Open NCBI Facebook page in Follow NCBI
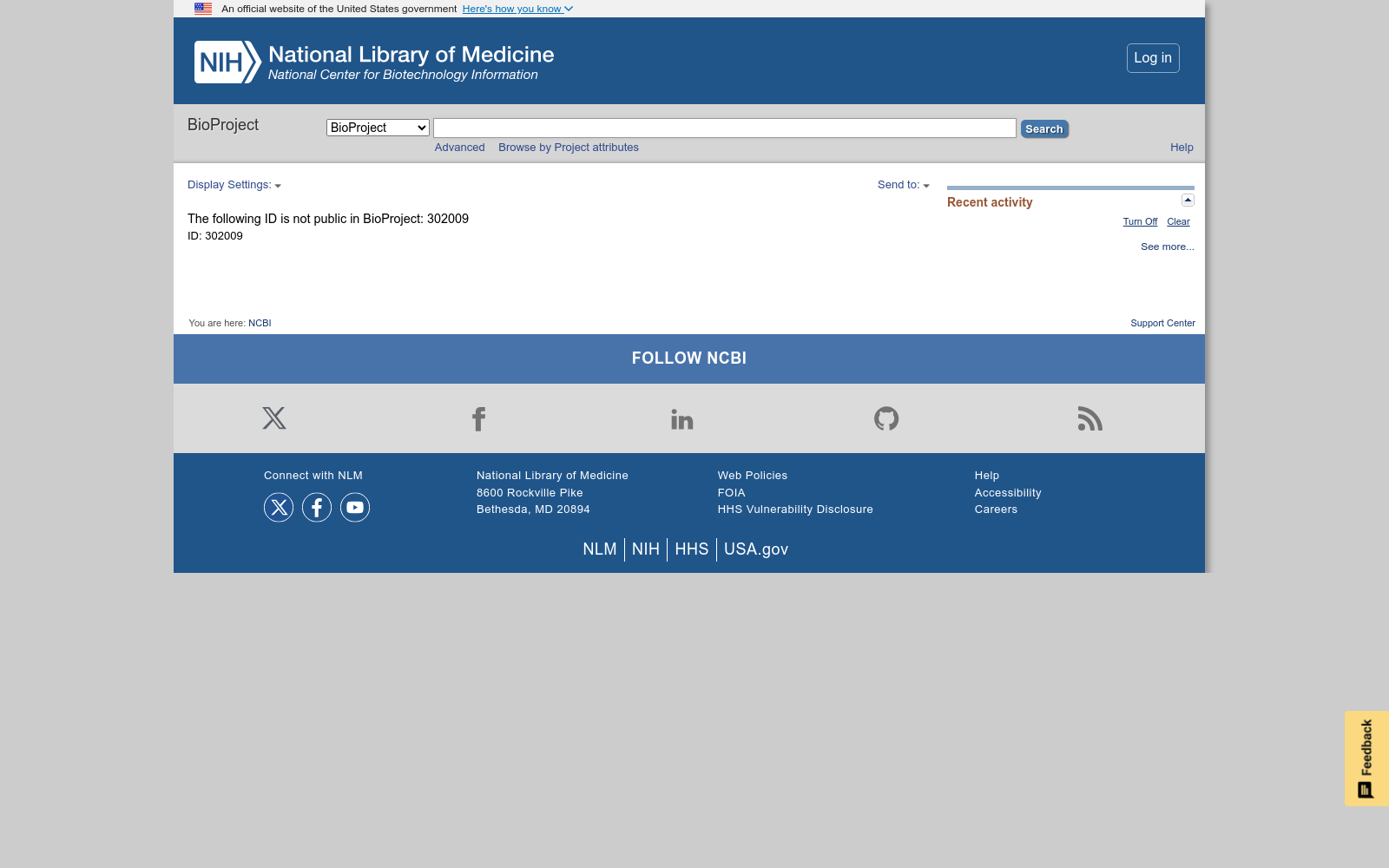This screenshot has width=1389, height=868. 478,419
